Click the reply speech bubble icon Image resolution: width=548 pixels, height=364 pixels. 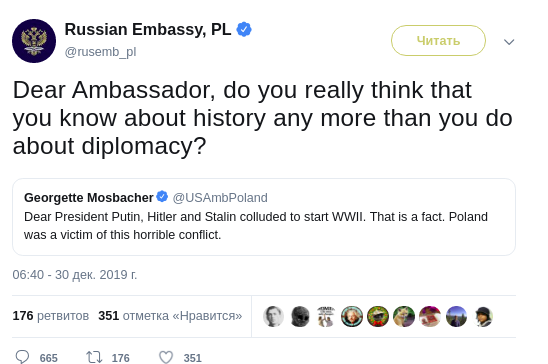(22, 357)
